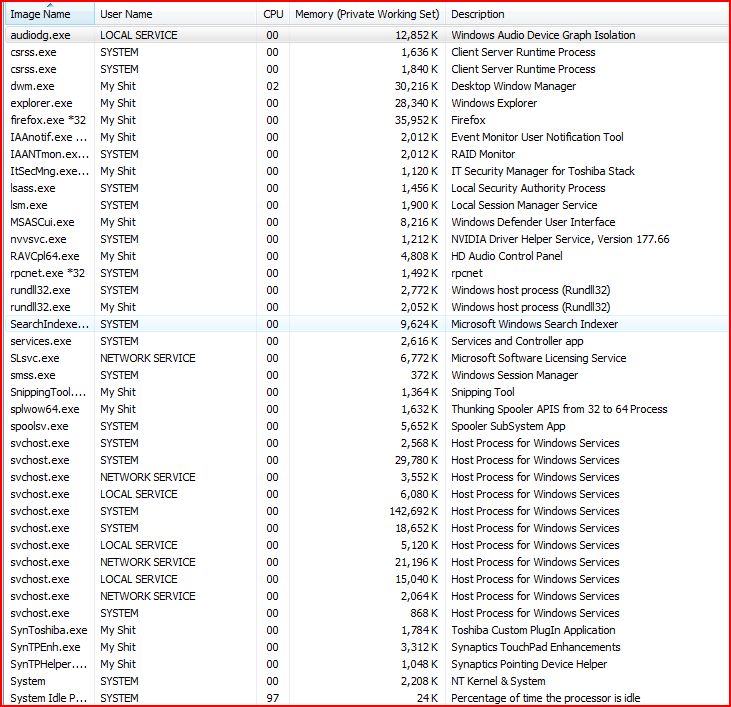
Task: Select svchost.exe row using 868 K
Action: (367, 613)
